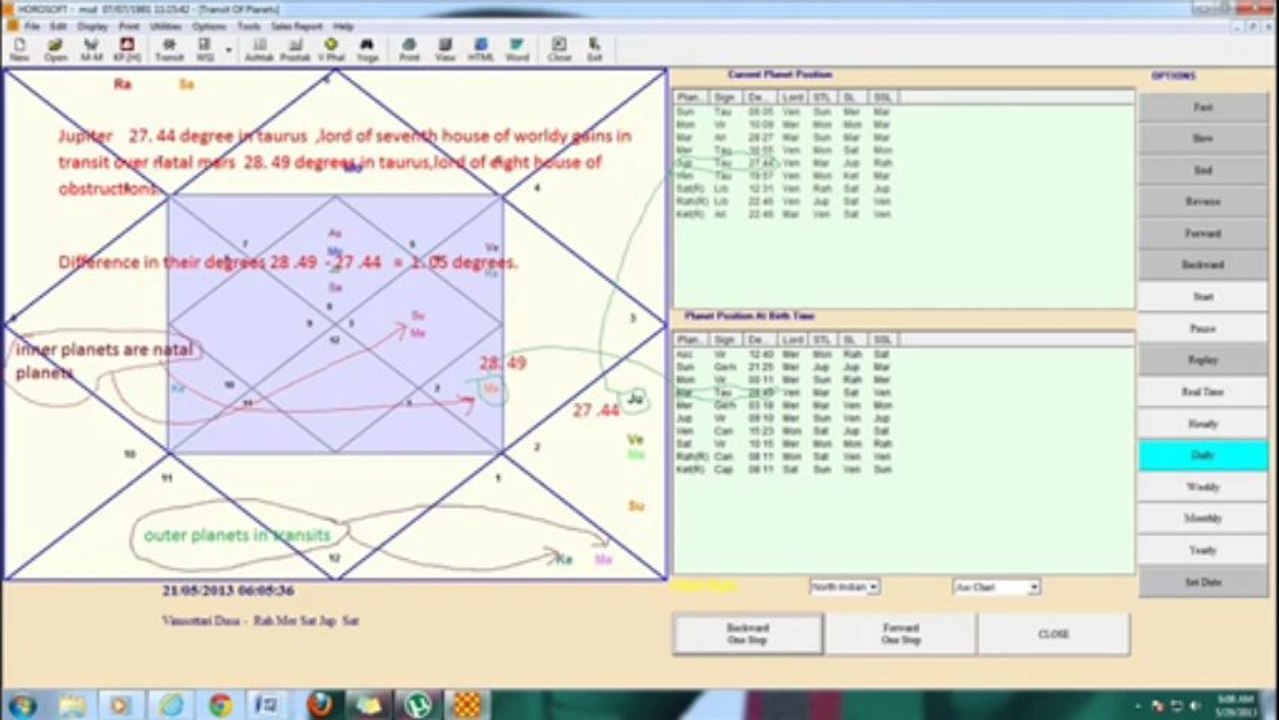Select the KP(H) toolbar icon
The width and height of the screenshot is (1279, 720).
128,50
